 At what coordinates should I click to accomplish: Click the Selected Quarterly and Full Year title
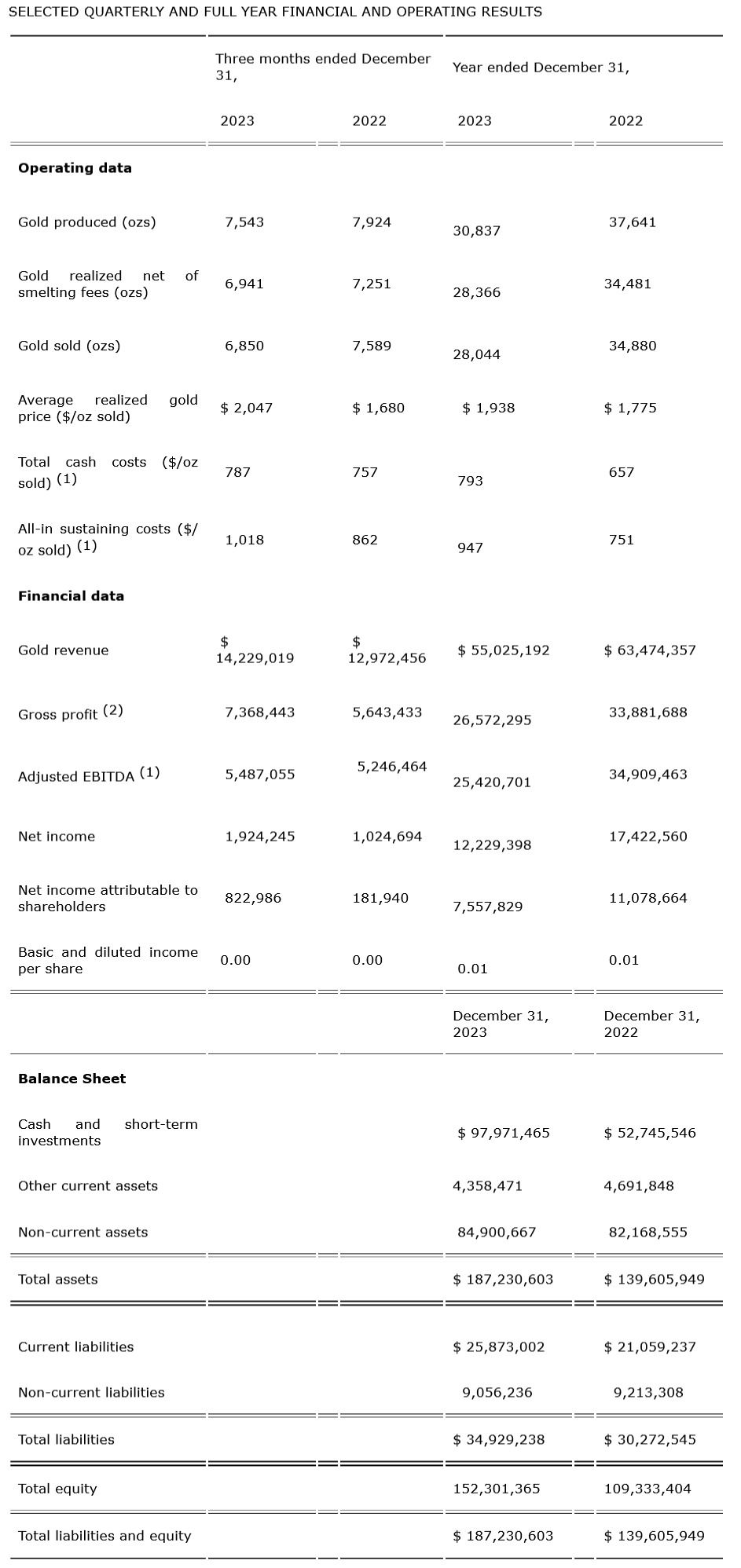275,12
